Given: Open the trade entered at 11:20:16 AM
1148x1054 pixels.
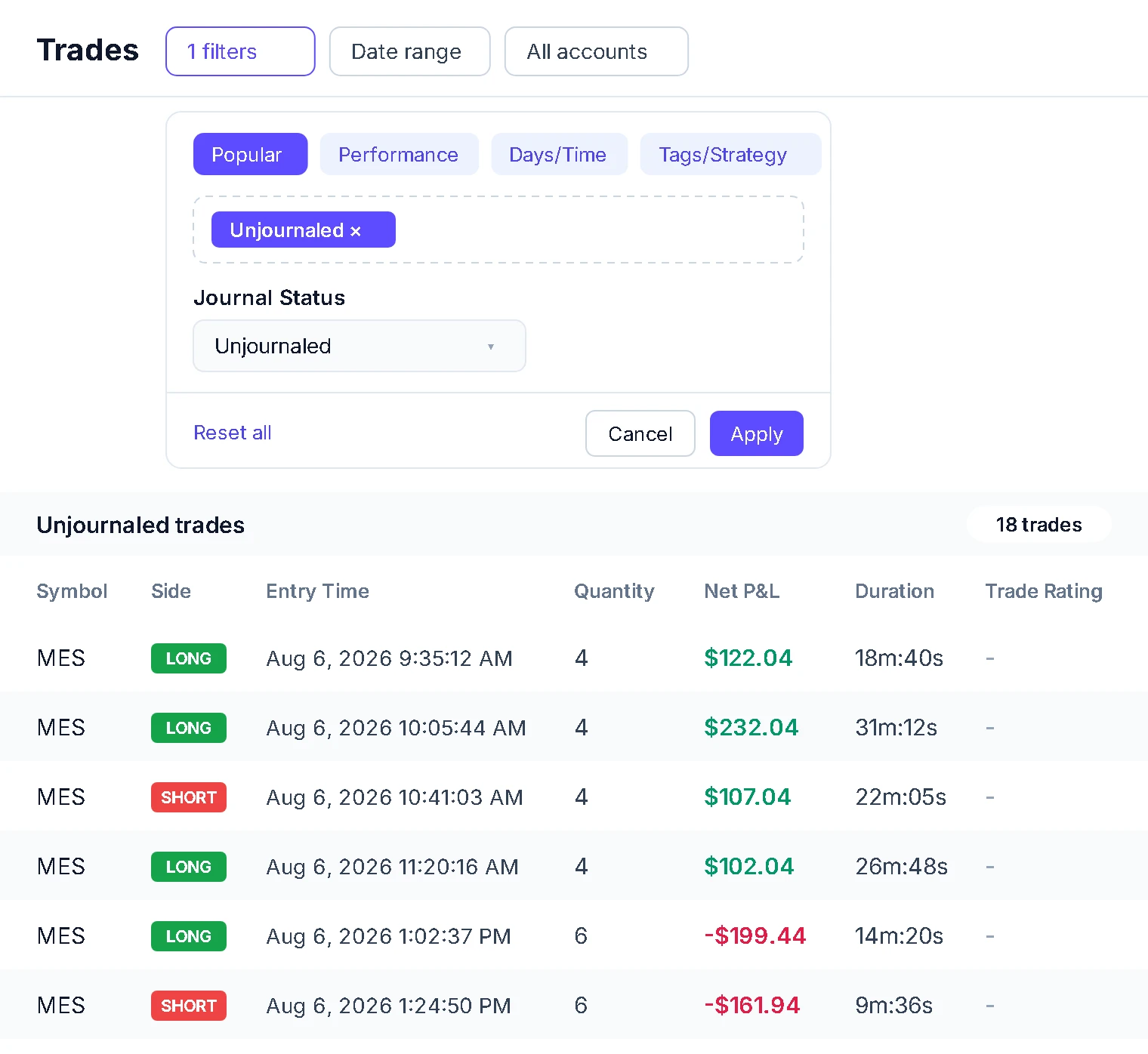Looking at the screenshot, I should [x=574, y=867].
